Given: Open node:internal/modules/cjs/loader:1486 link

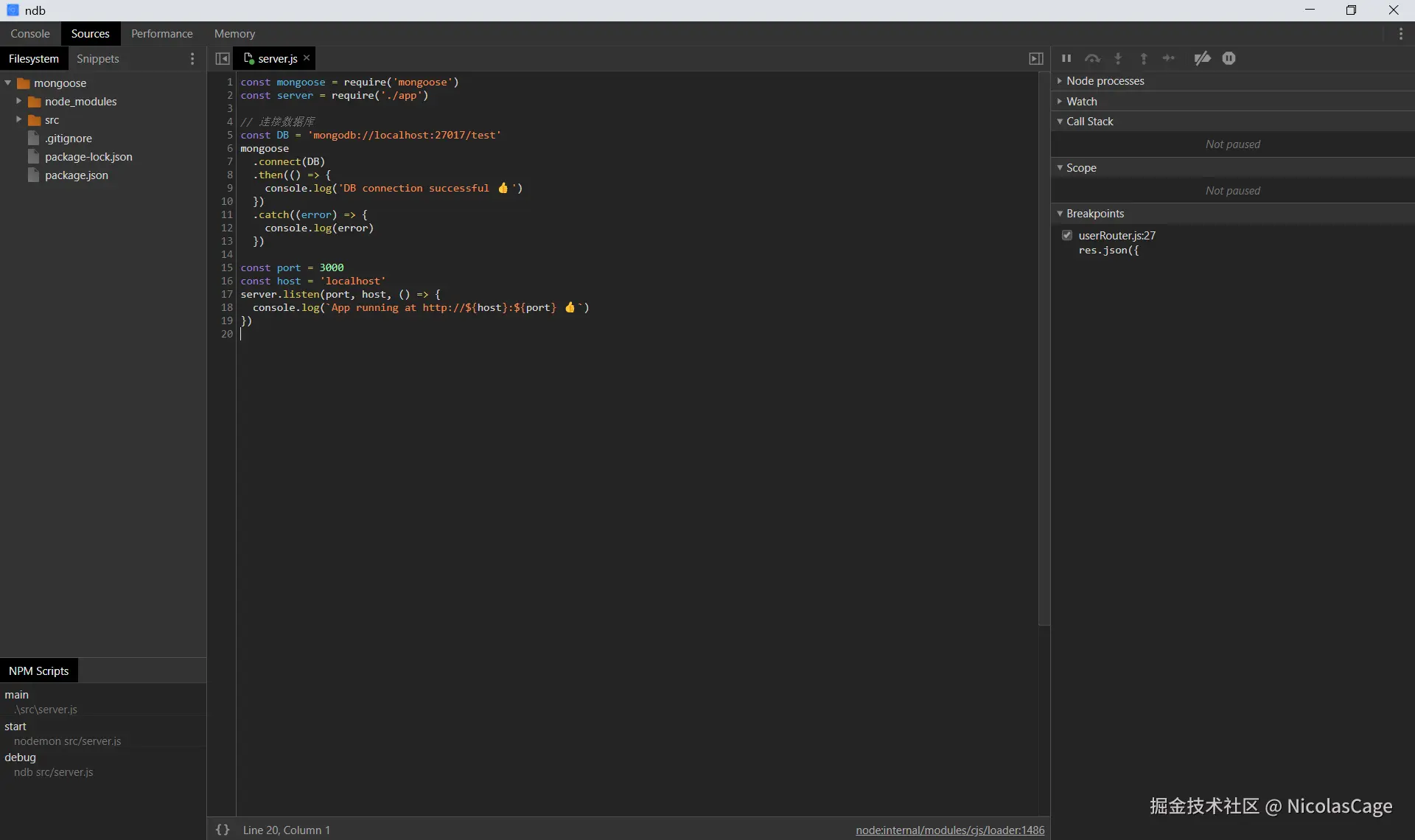Looking at the screenshot, I should tap(950, 830).
